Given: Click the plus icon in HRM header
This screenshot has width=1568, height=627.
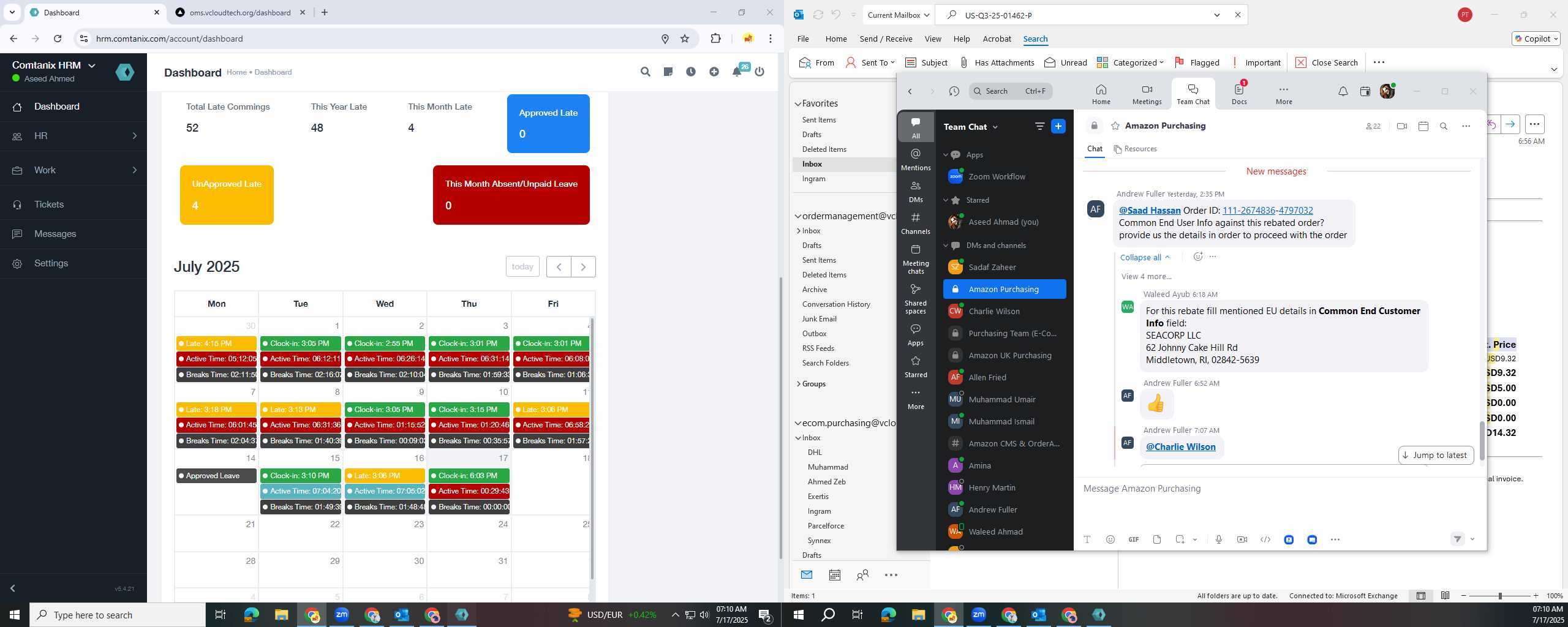Looking at the screenshot, I should [x=714, y=72].
